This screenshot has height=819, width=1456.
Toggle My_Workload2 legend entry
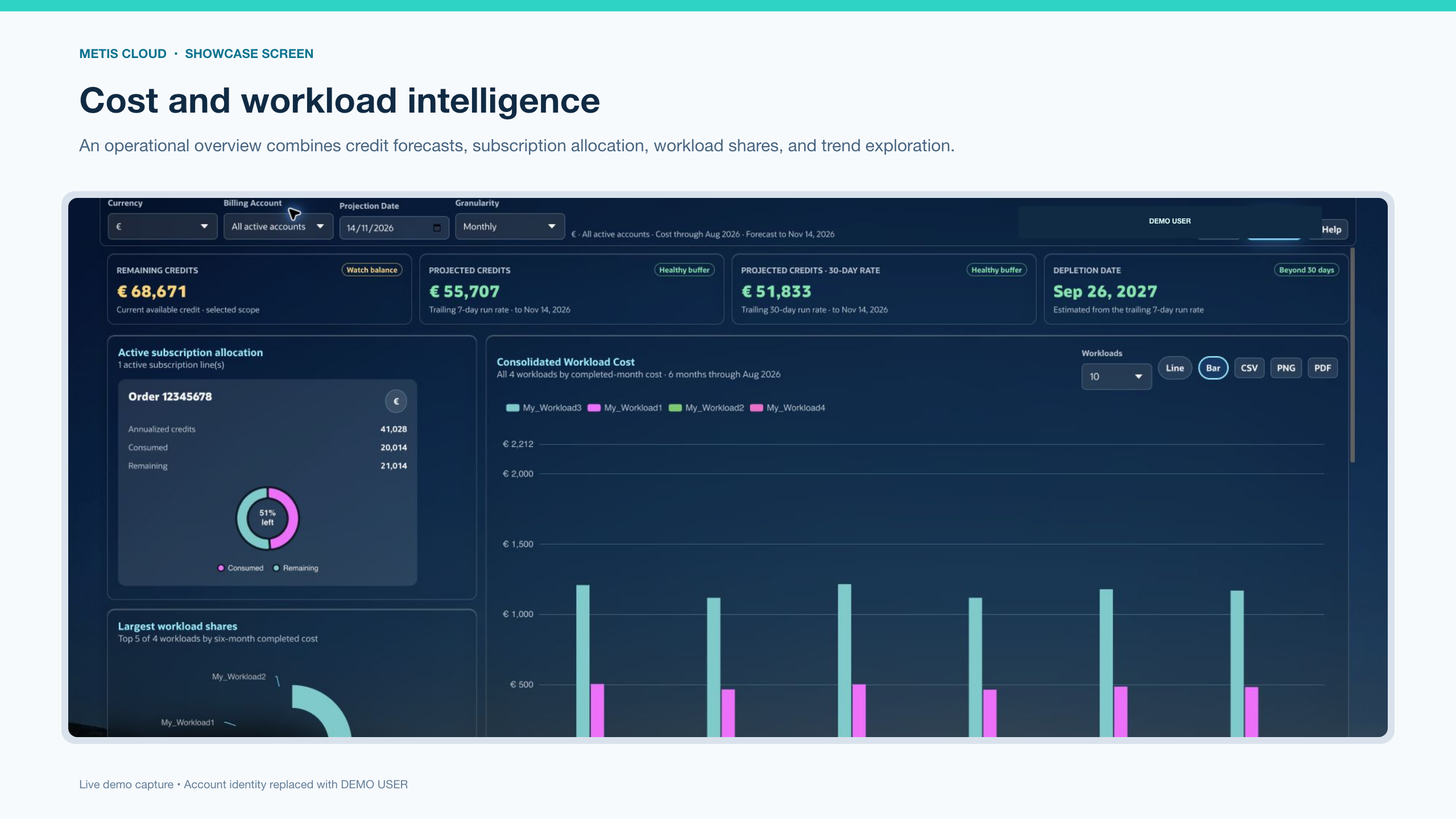tap(706, 408)
